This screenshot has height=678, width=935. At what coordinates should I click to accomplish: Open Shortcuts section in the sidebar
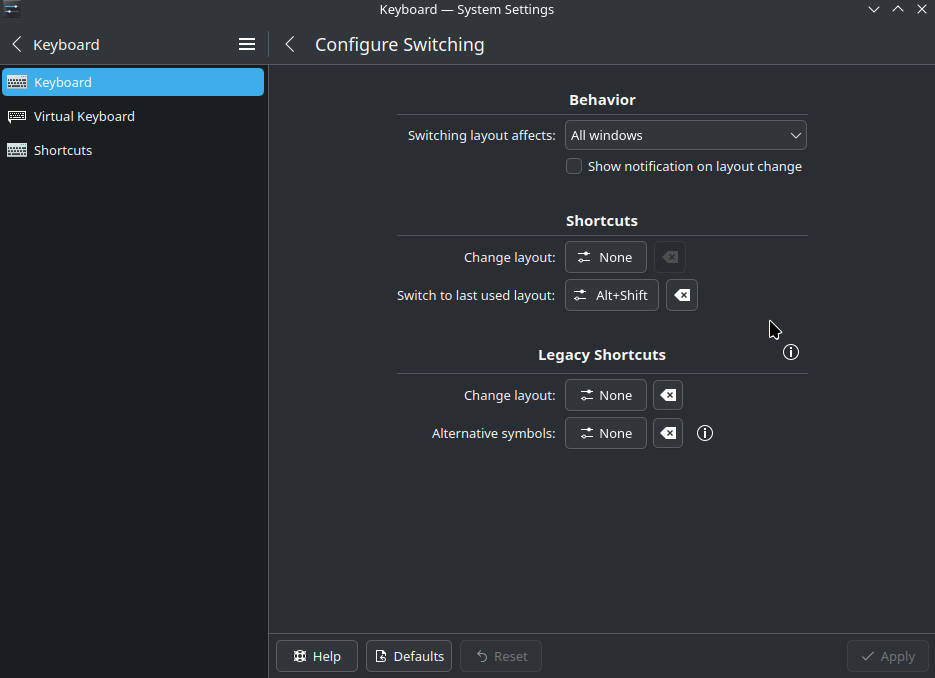click(x=63, y=150)
